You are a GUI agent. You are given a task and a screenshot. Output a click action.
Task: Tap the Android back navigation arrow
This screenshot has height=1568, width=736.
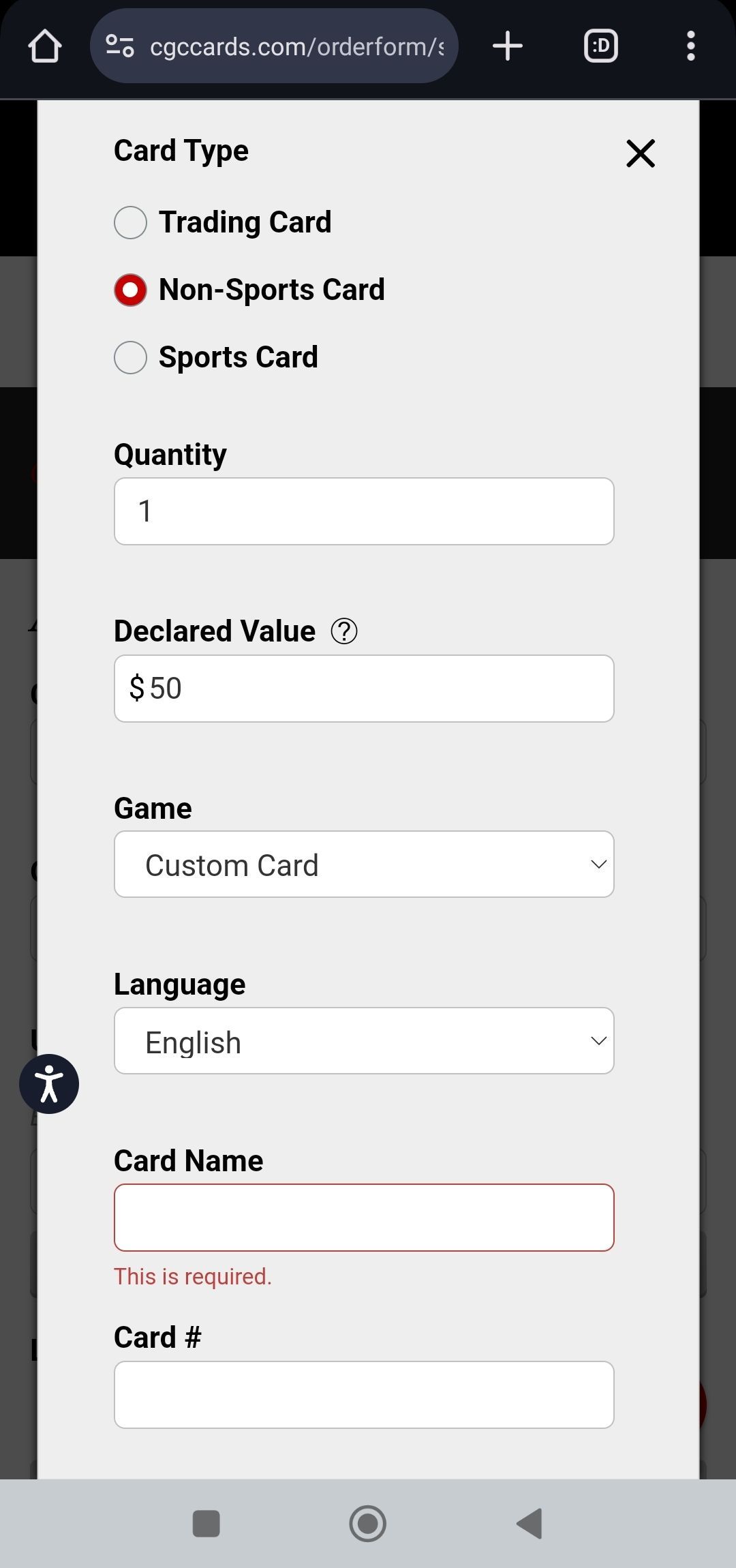(530, 1524)
